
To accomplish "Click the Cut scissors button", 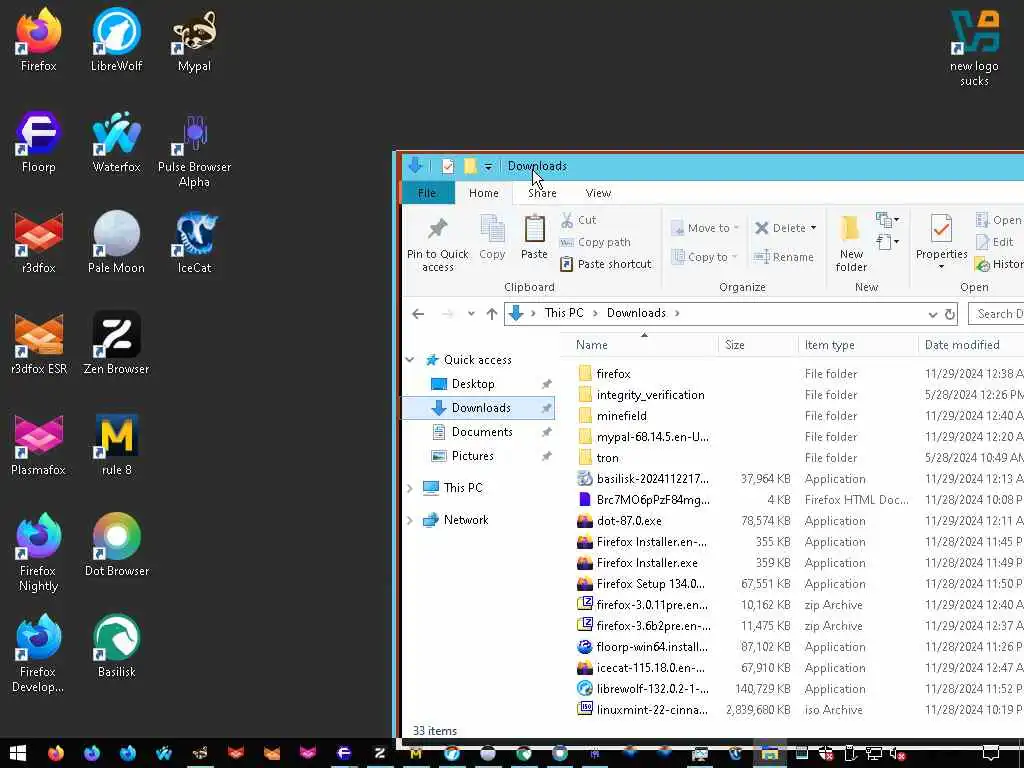I will coord(579,220).
